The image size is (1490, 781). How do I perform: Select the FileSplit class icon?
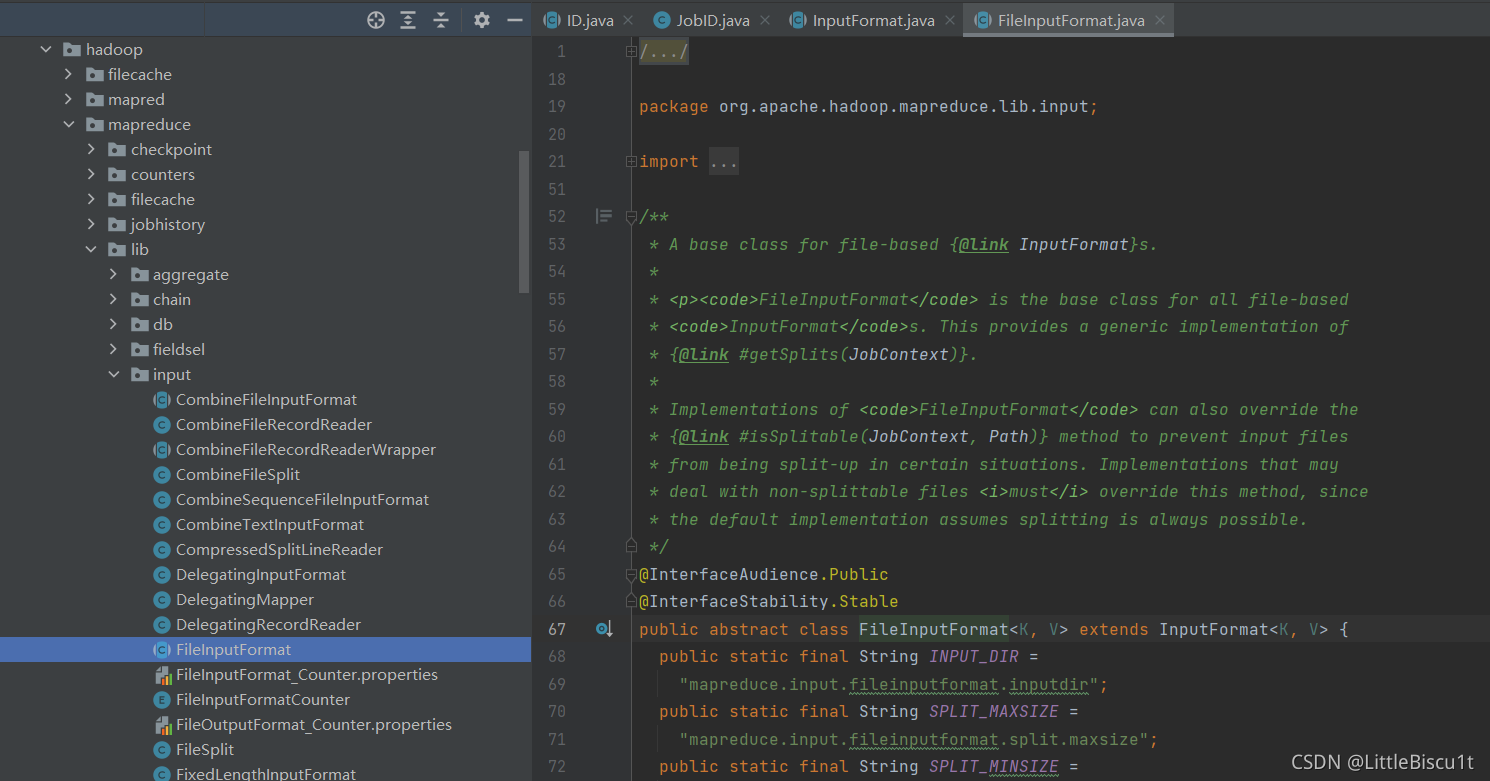click(x=161, y=749)
